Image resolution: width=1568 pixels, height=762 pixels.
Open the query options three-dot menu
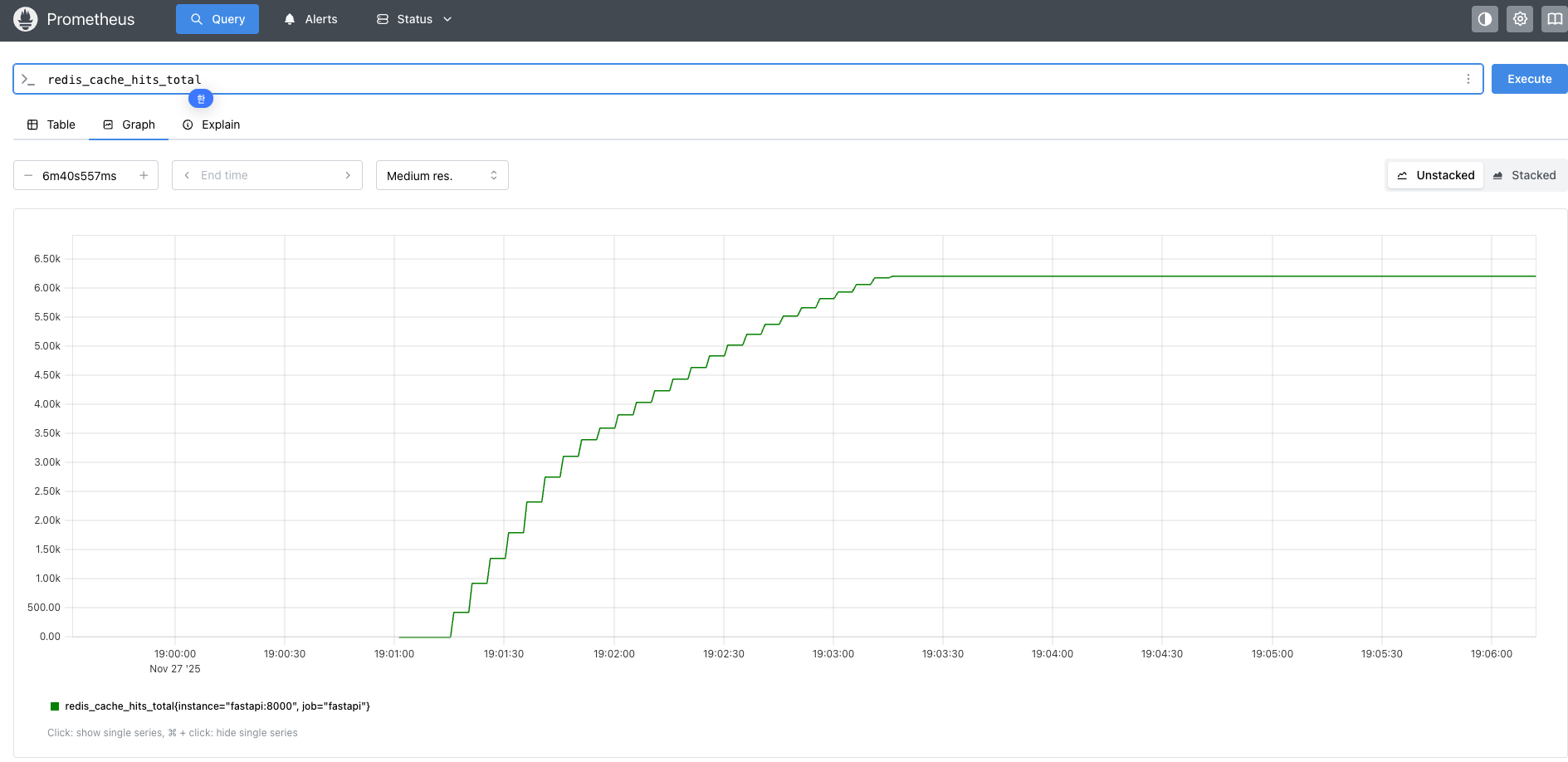tap(1468, 79)
